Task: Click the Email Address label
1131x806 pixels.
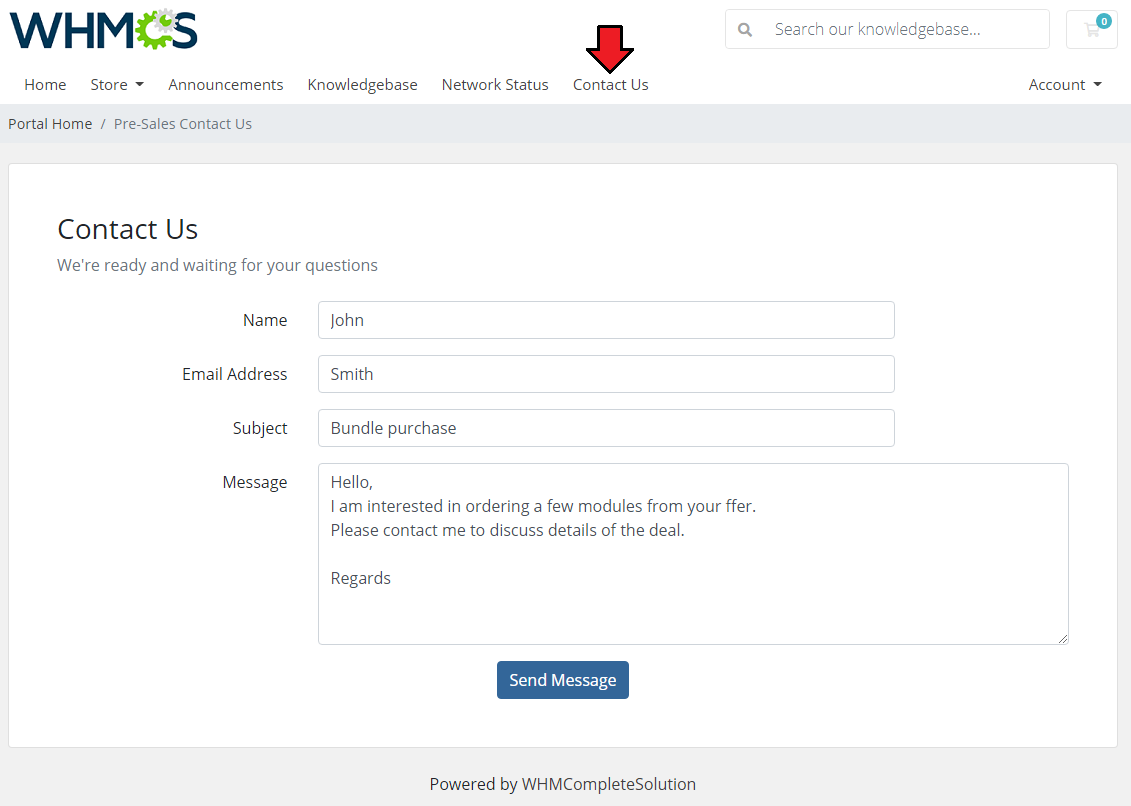Action: 234,374
